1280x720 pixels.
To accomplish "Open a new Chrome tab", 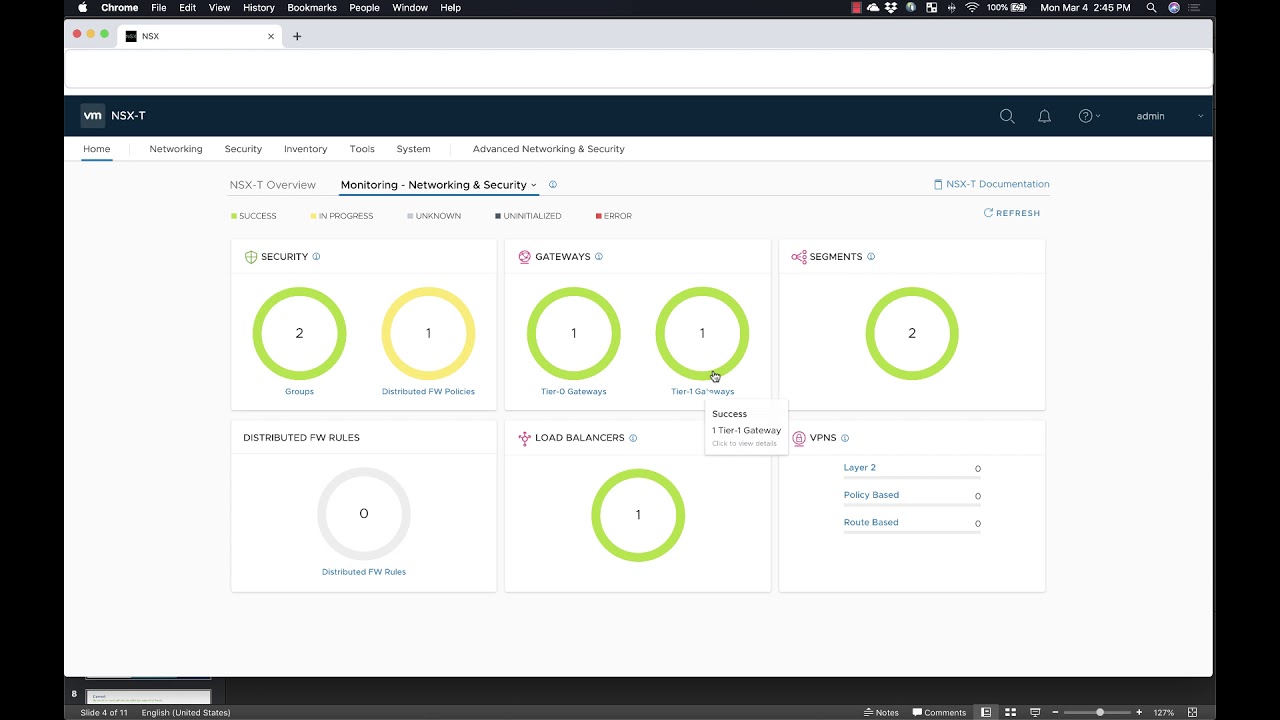I will point(297,36).
